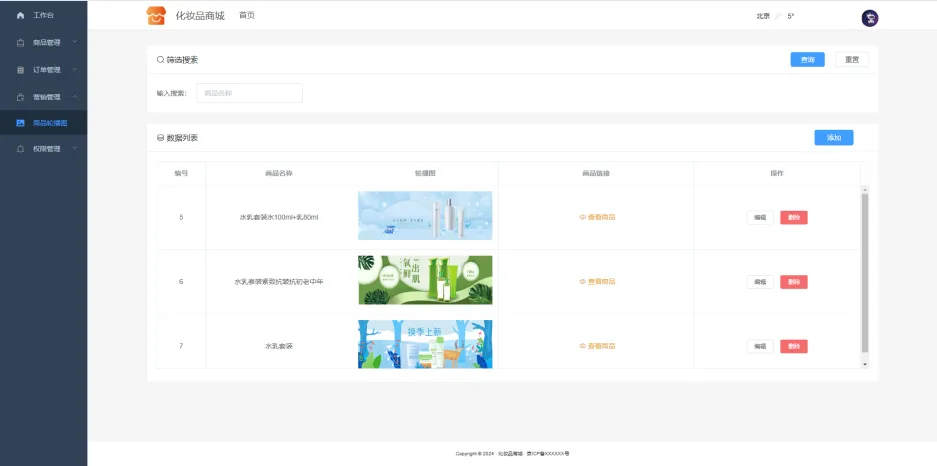This screenshot has height=466, width=937.
Task: Collapse the 营销管理 submenu chevron
Action: coord(74,97)
